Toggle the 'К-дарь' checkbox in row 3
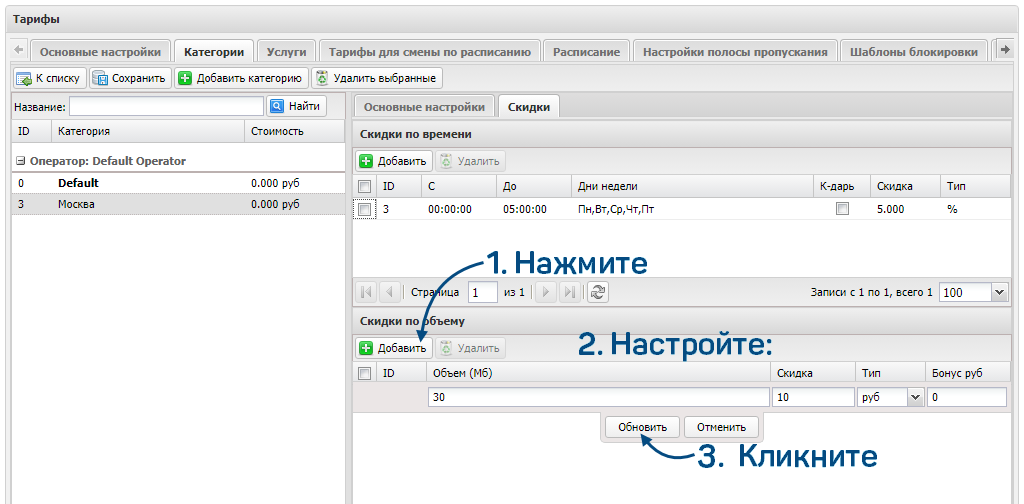 click(842, 210)
